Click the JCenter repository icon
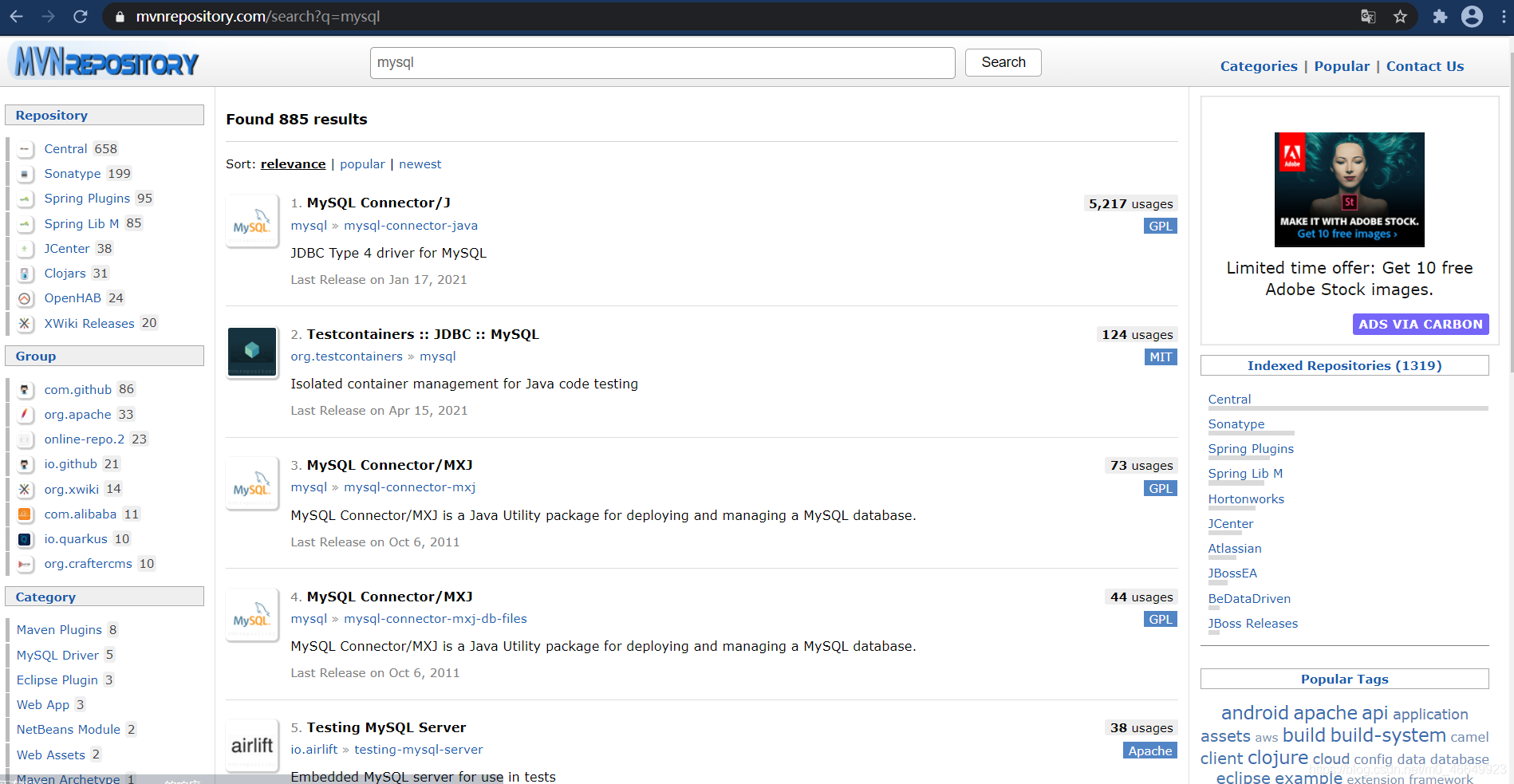The height and width of the screenshot is (784, 1514). point(25,249)
